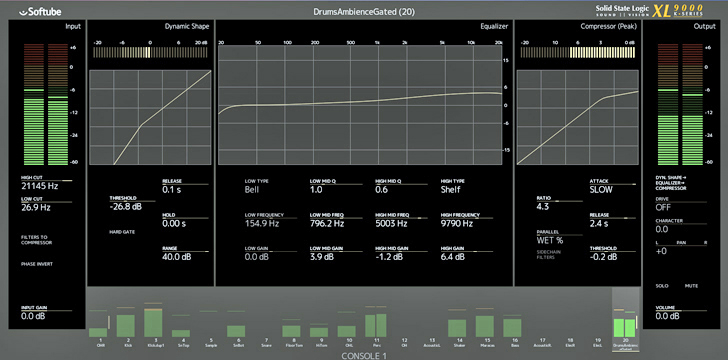Viewport: 728px width, 360px height.
Task: Adjust Character 0.0 value
Action: click(x=681, y=226)
